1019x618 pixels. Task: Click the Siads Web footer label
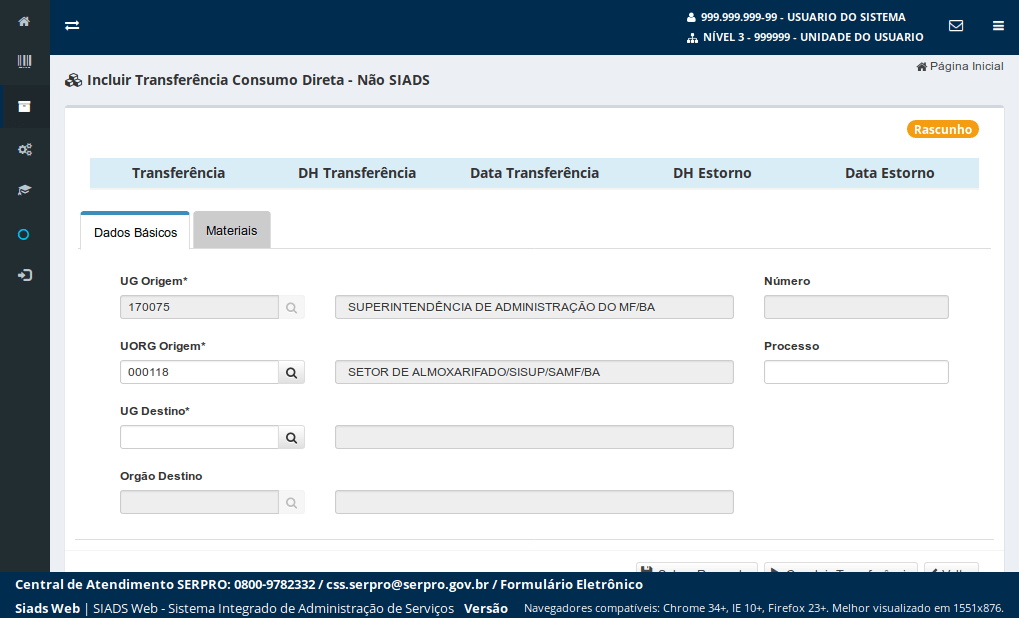click(x=47, y=608)
